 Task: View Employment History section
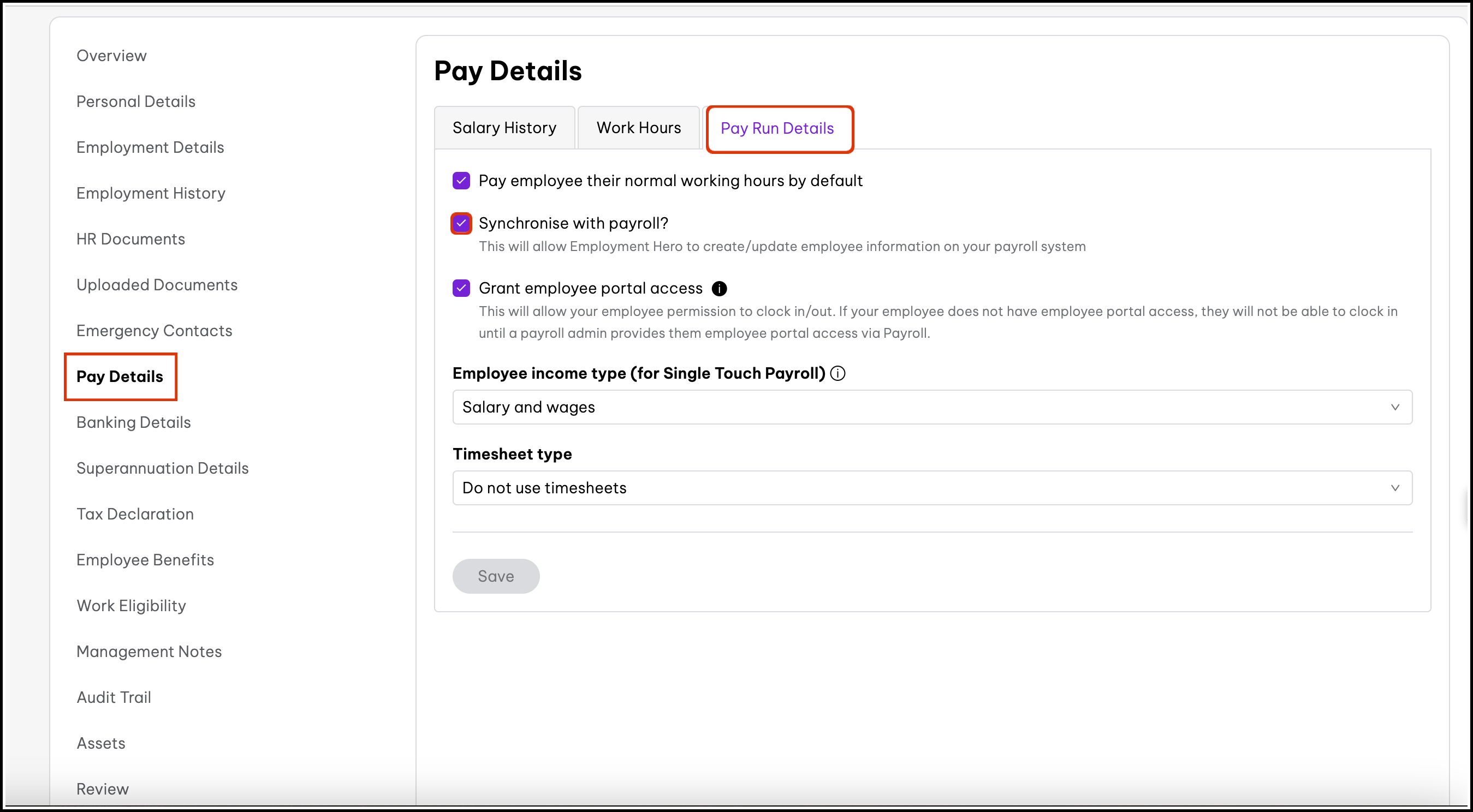pyautogui.click(x=150, y=193)
